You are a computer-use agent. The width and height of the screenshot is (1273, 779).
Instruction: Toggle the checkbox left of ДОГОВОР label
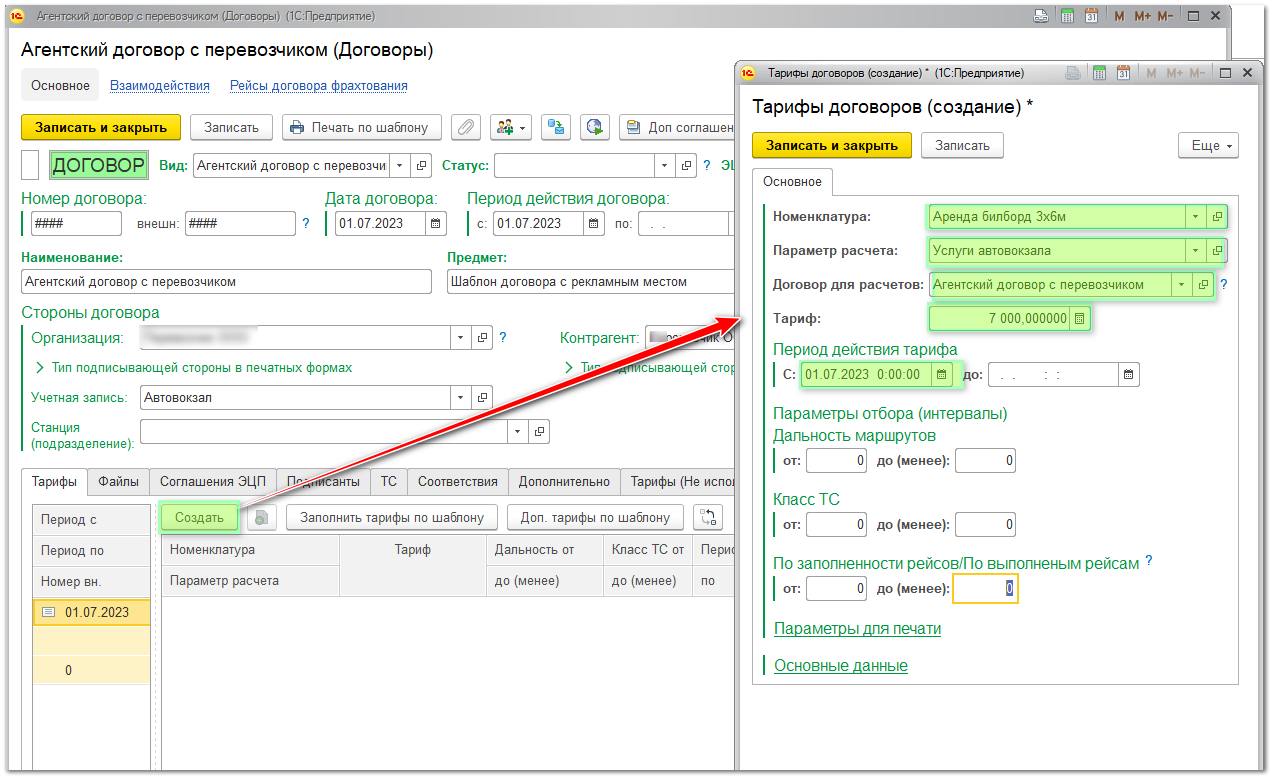(x=30, y=166)
